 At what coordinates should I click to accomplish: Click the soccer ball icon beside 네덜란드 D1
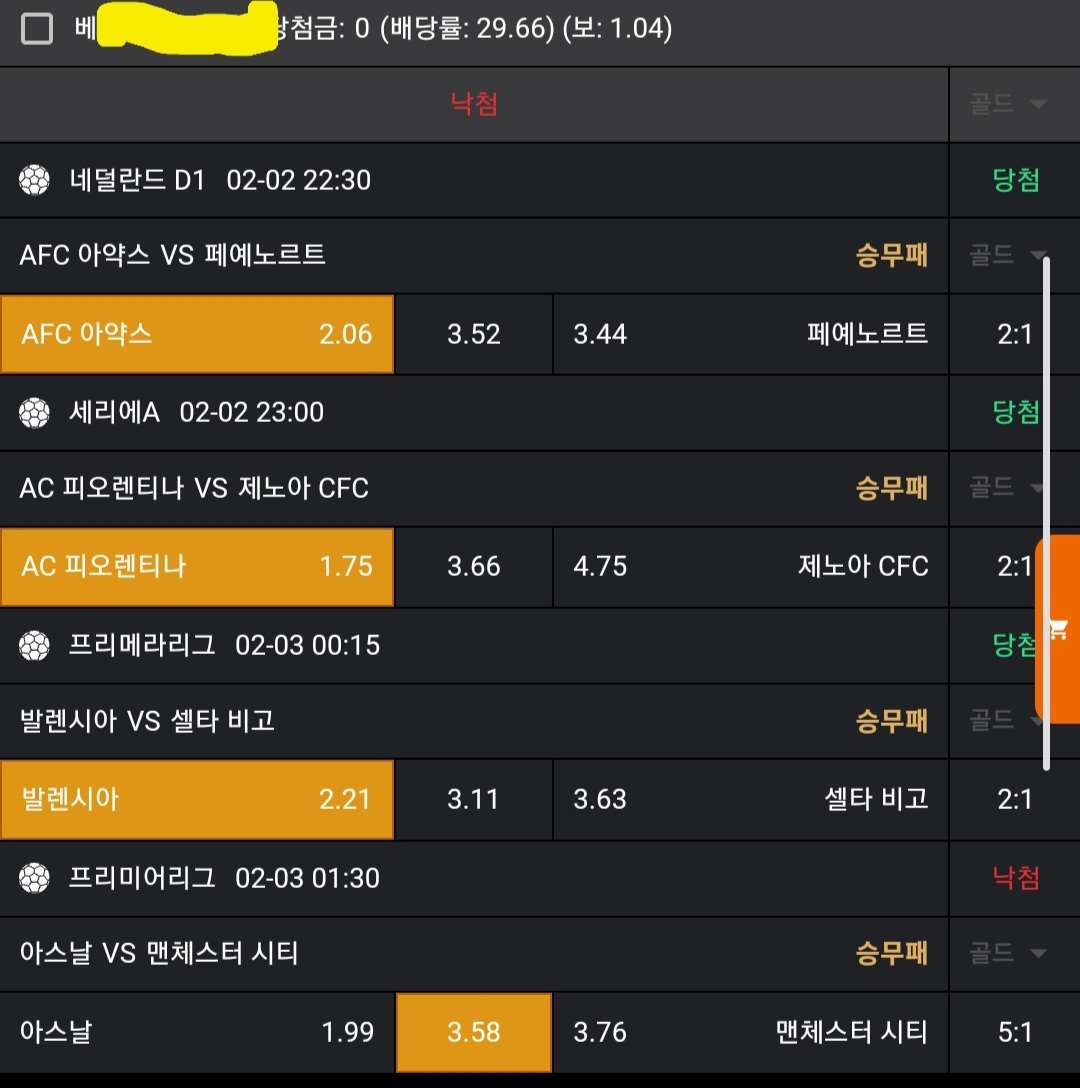tap(35, 180)
